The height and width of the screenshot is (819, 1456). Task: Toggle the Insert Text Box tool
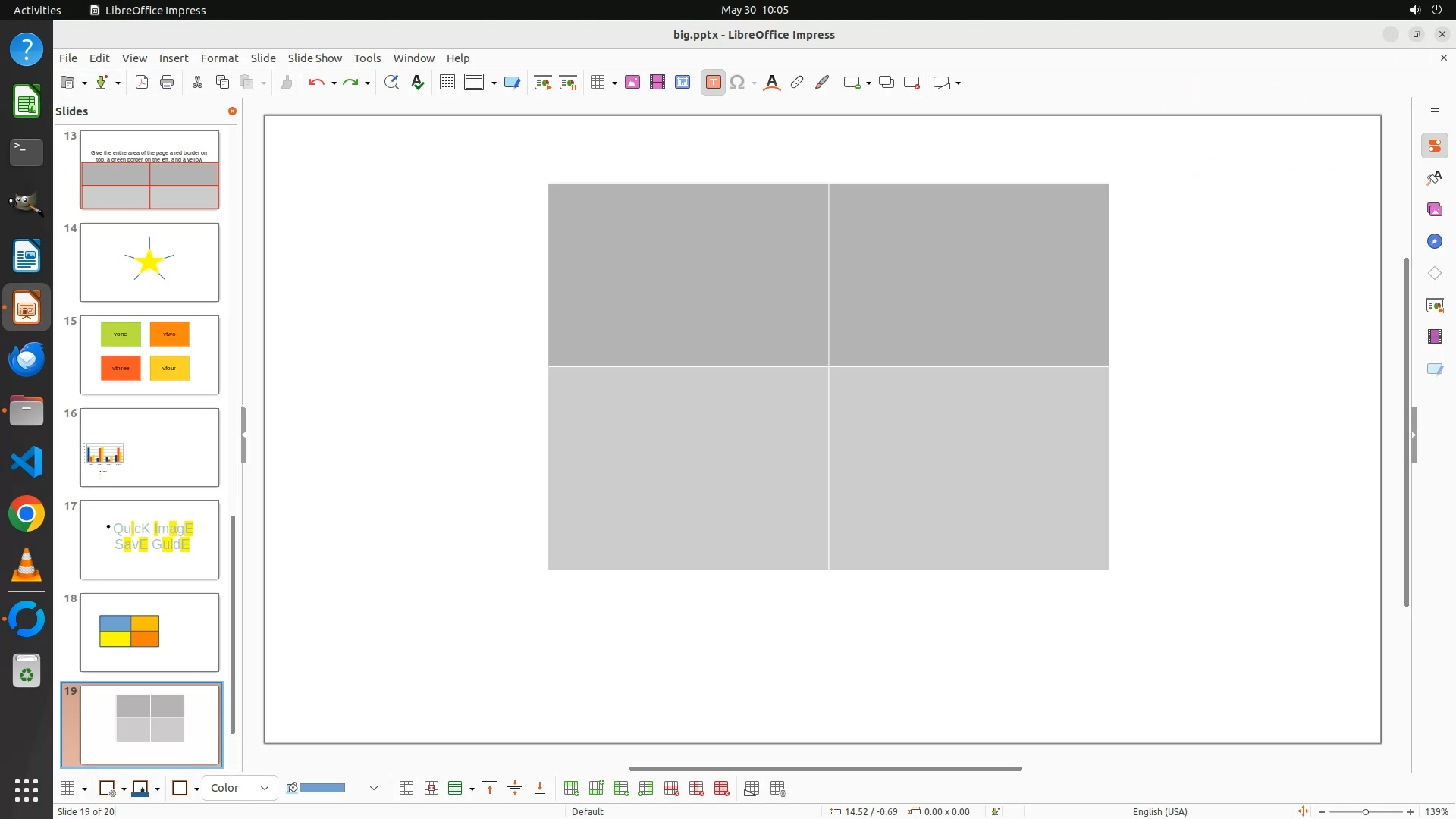click(713, 83)
